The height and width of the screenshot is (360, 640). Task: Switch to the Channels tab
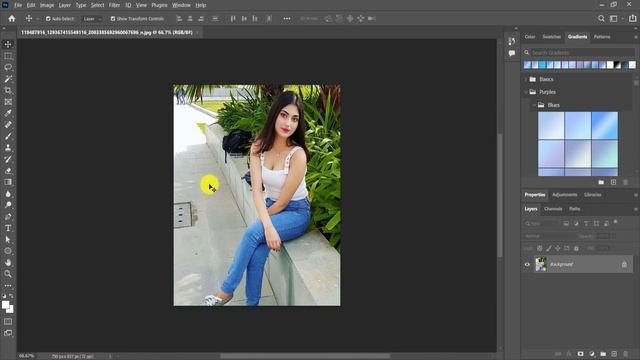(553, 209)
